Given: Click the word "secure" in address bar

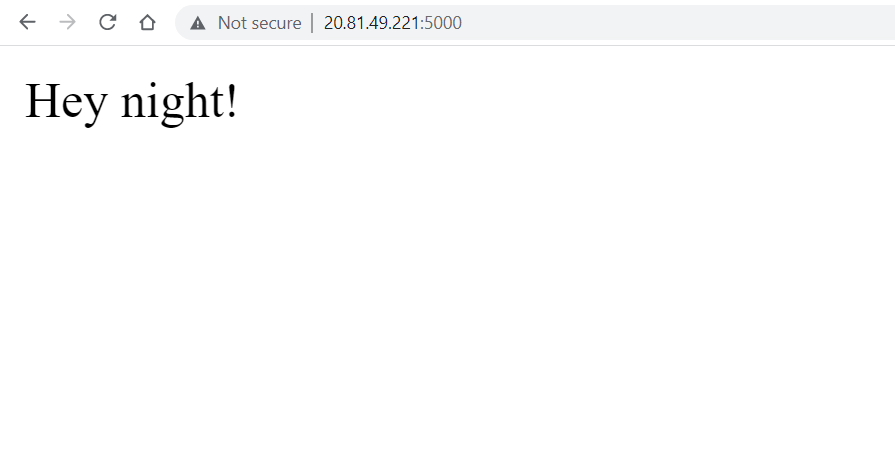Looking at the screenshot, I should coord(277,23).
